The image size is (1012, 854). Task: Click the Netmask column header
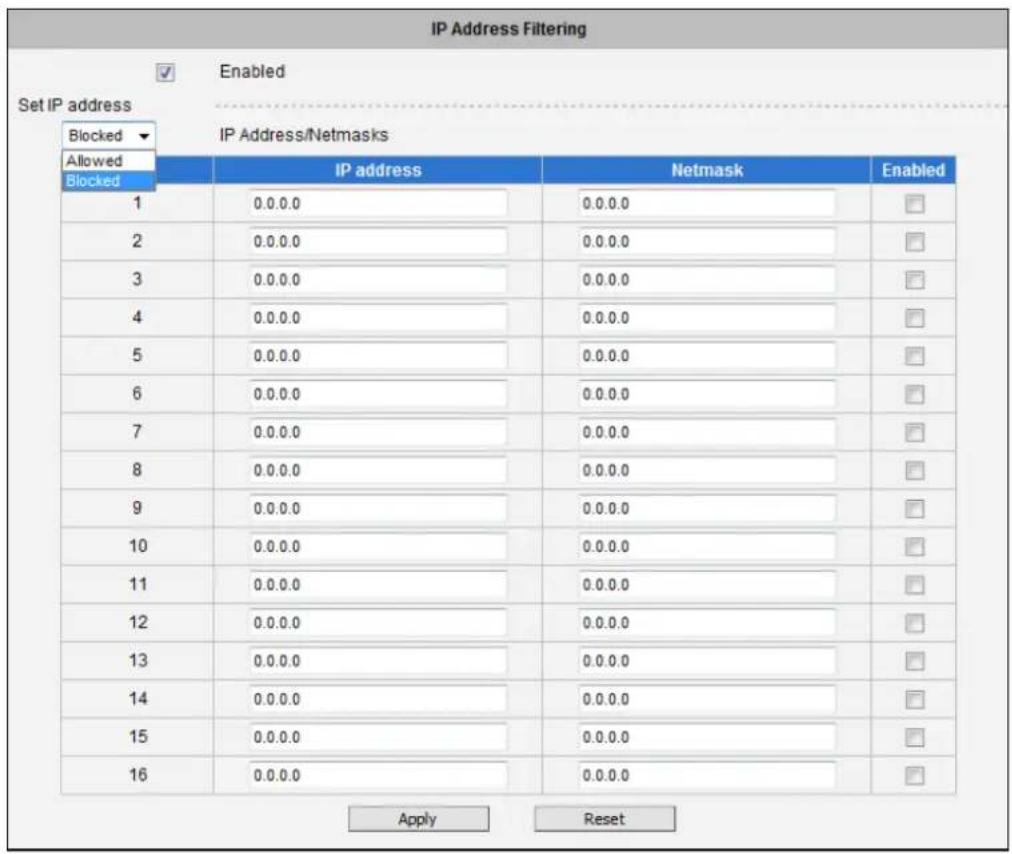click(x=707, y=170)
